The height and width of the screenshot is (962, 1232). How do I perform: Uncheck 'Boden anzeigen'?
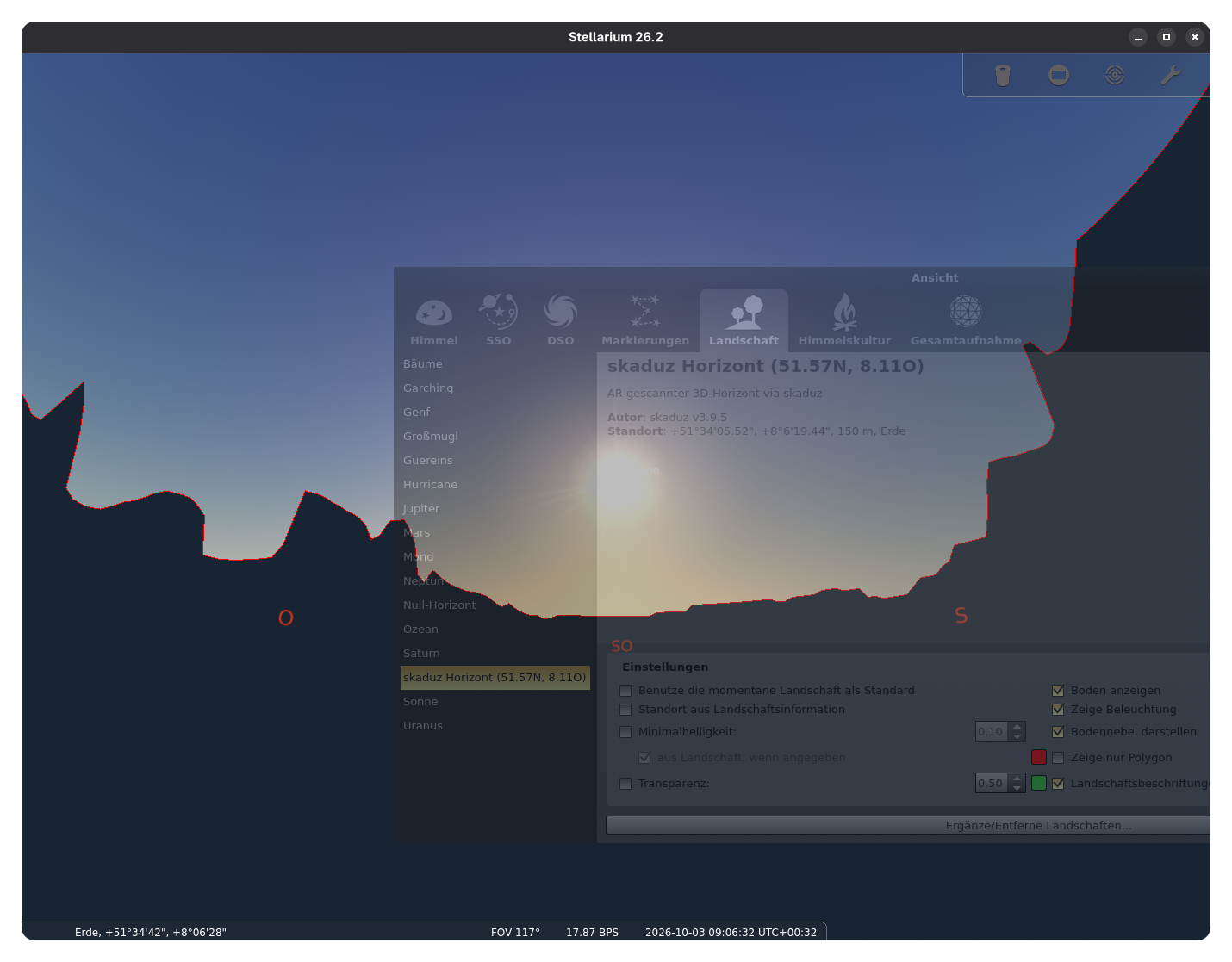(1058, 691)
